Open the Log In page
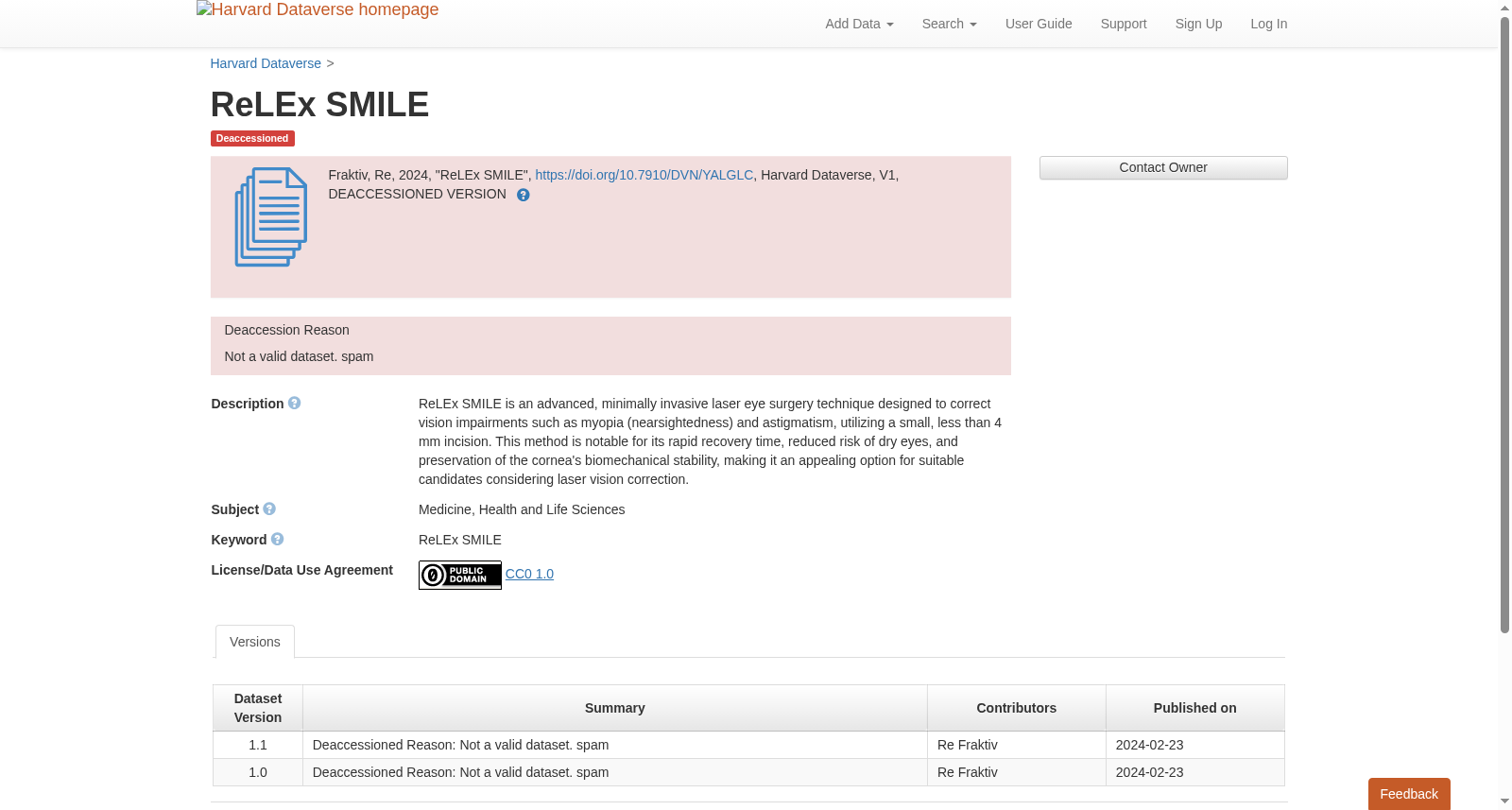This screenshot has width=1512, height=810. coord(1268,24)
